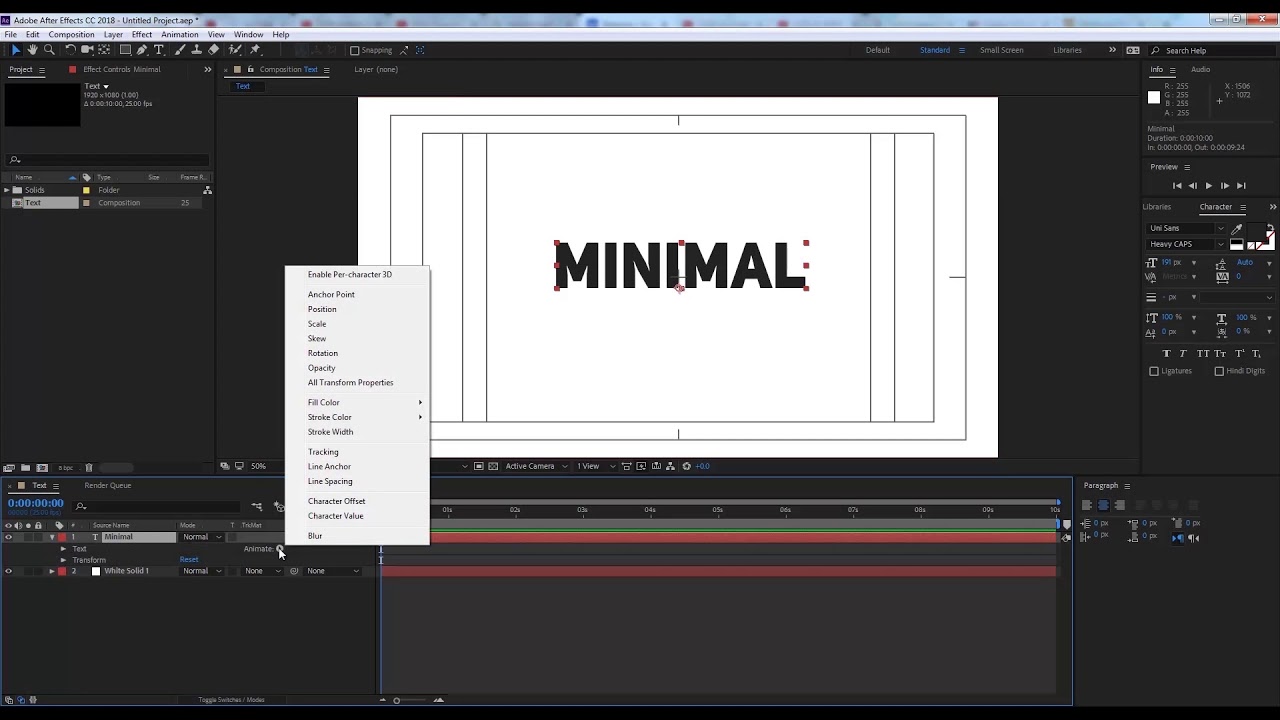Select the Unified Camera tool

pos(87,50)
